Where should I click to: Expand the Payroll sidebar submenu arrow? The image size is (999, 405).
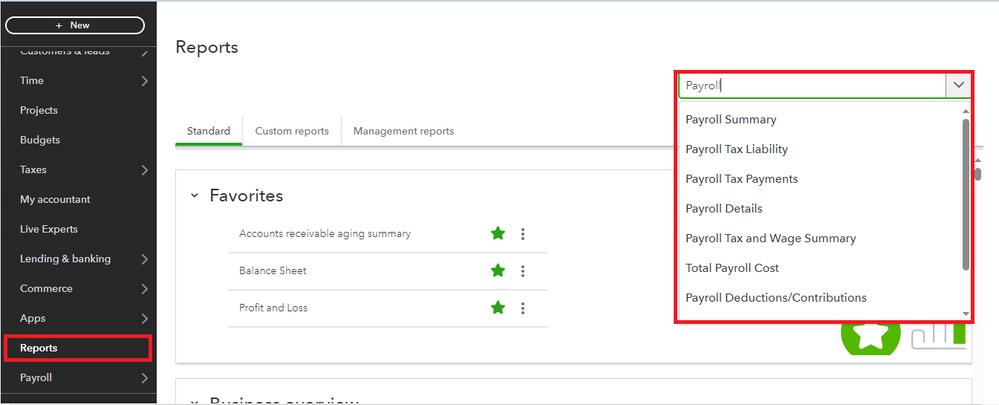145,378
